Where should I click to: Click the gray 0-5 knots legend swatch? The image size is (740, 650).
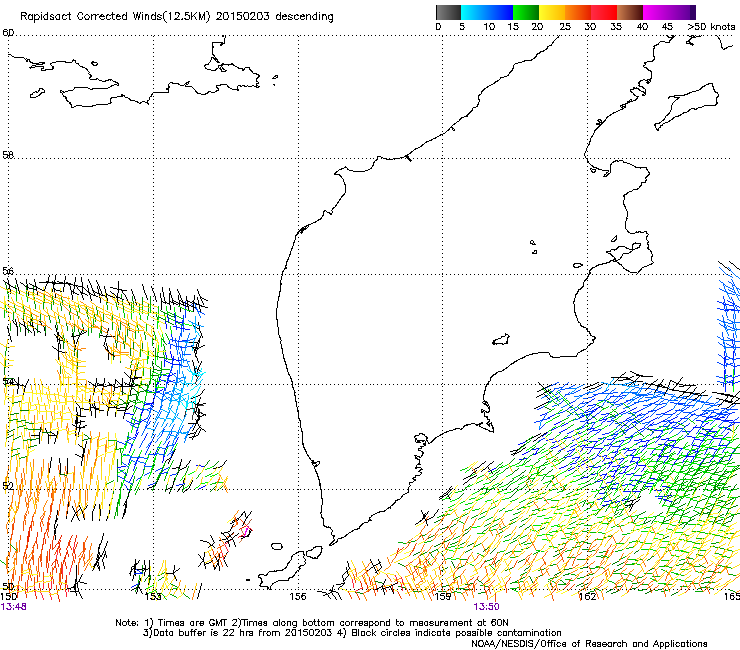click(448, 12)
